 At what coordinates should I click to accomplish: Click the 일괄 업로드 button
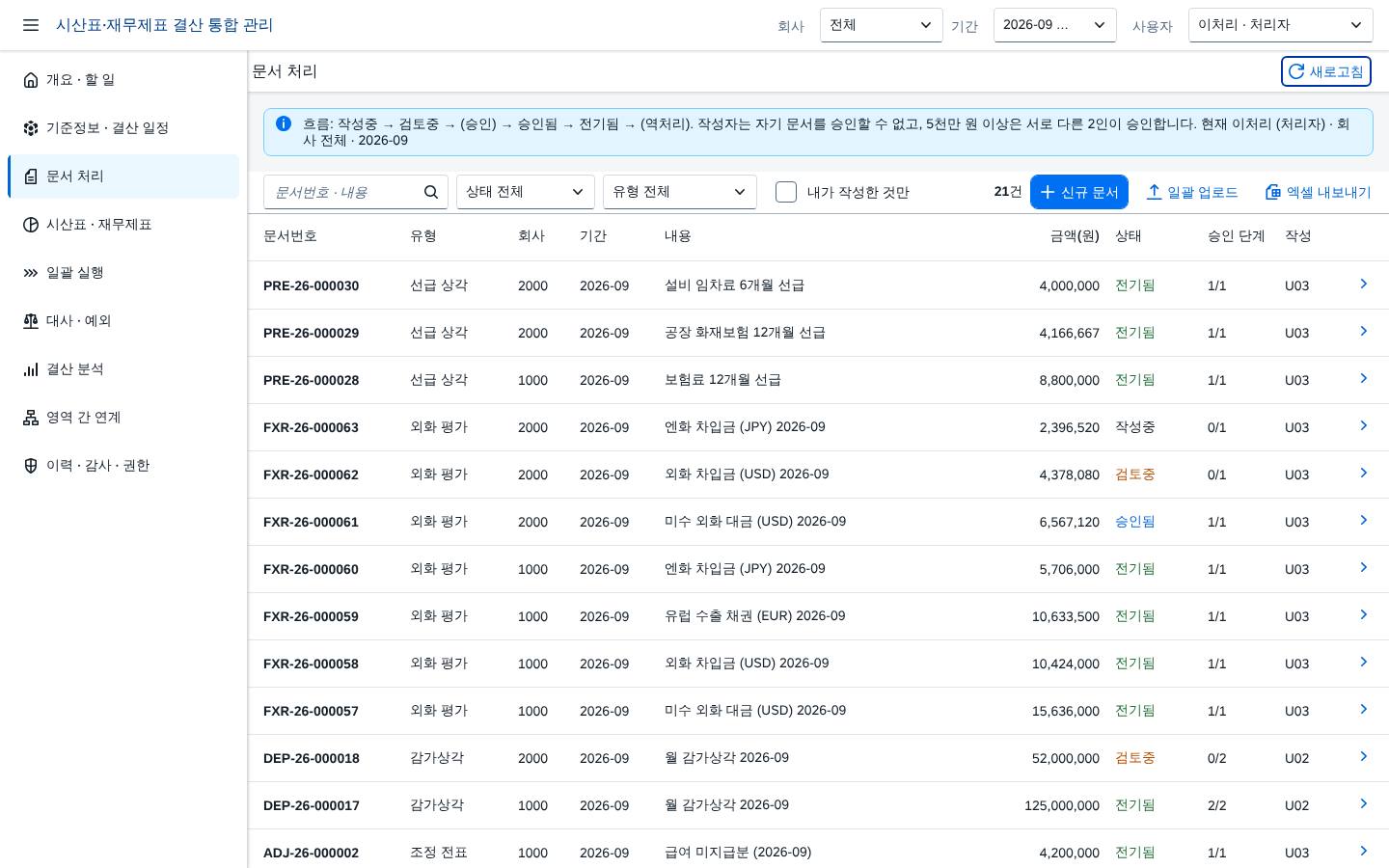1191,192
